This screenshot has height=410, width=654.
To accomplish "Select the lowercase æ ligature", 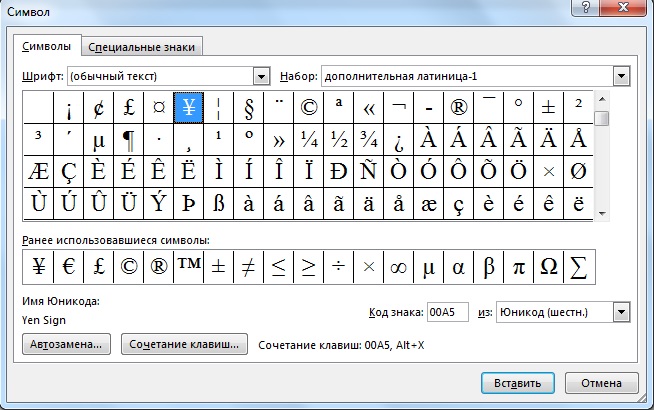I will coord(429,203).
